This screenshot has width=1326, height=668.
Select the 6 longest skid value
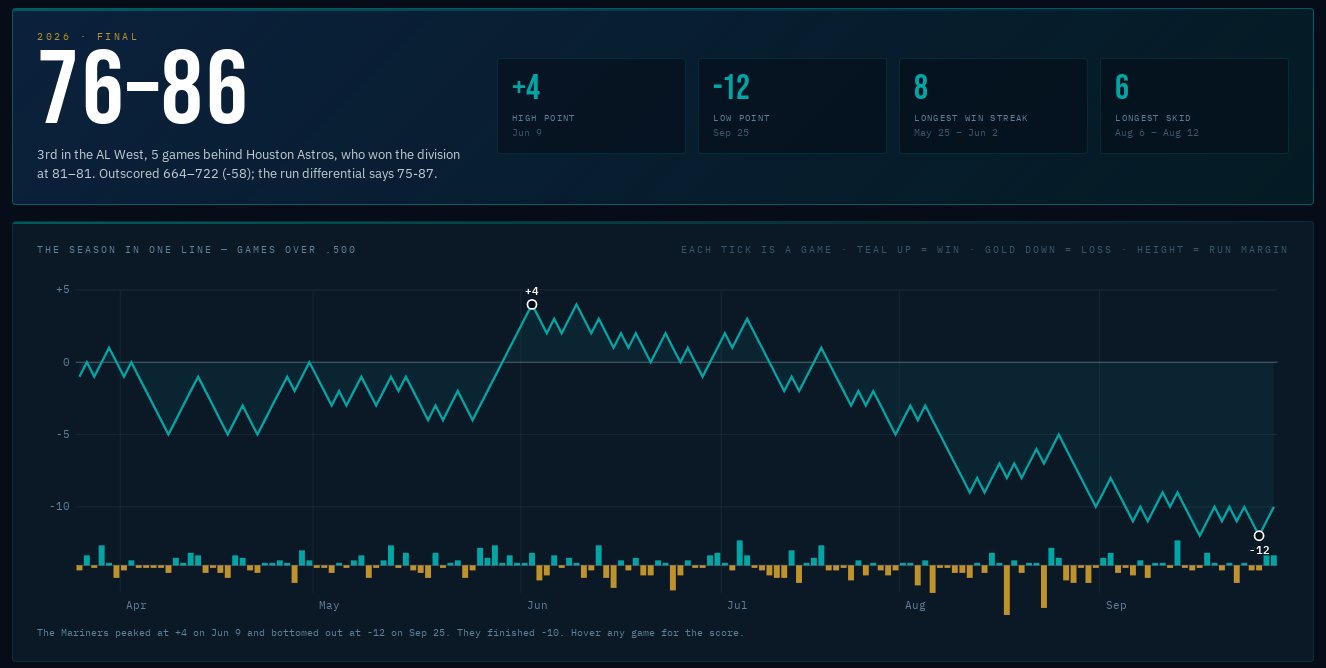tap(1122, 88)
